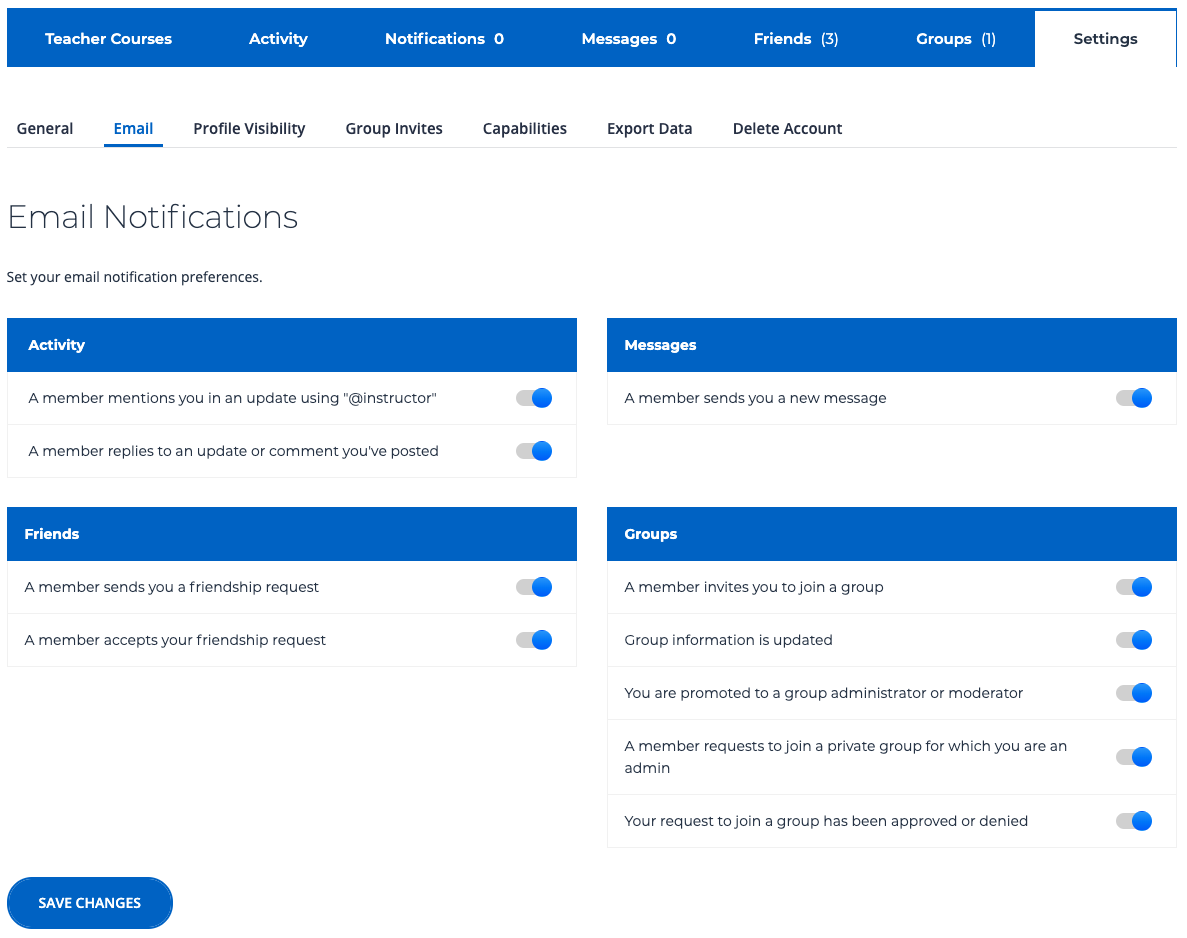The image size is (1187, 938).
Task: Toggle off "@instructor" mention email notification
Action: (x=534, y=398)
